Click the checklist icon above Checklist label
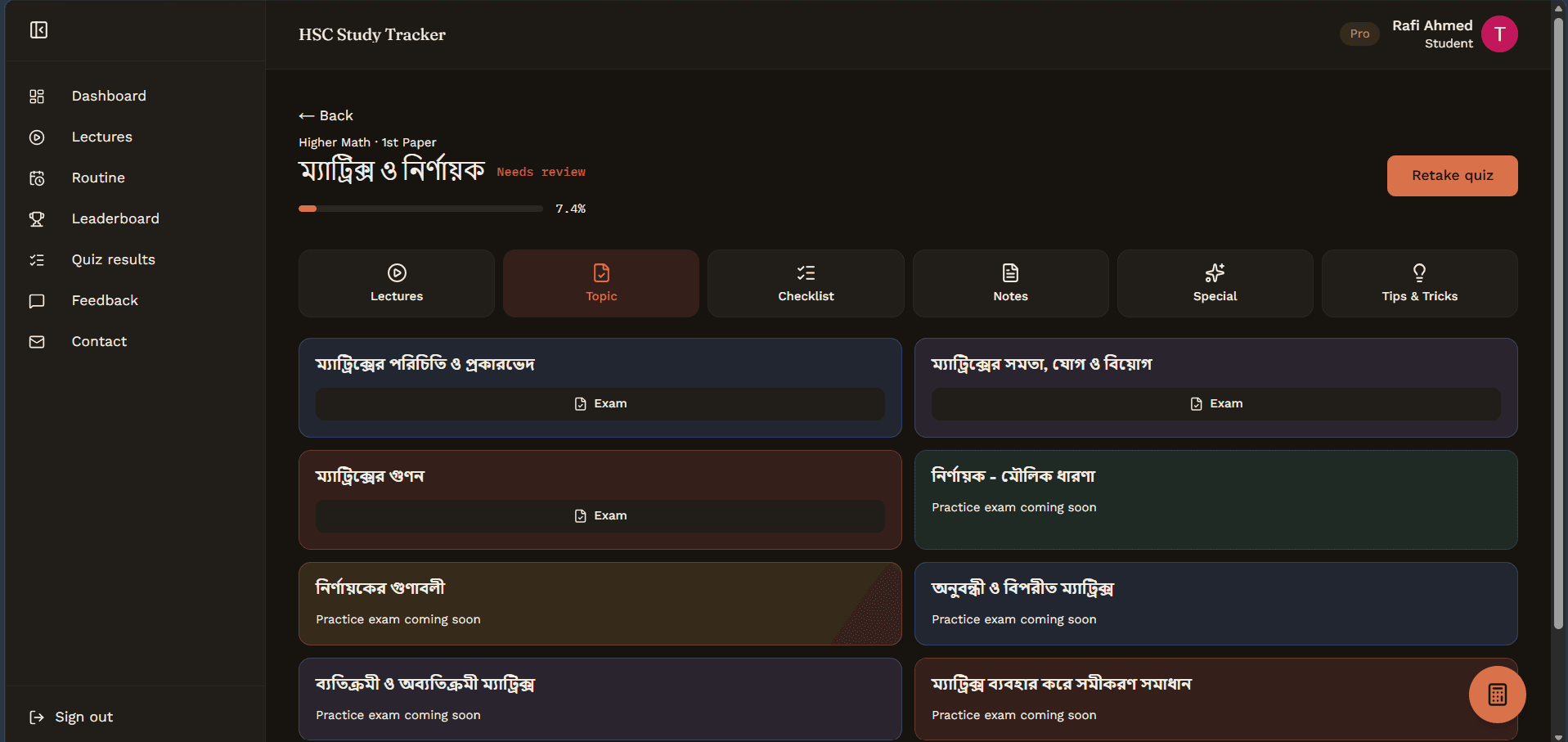 806,272
